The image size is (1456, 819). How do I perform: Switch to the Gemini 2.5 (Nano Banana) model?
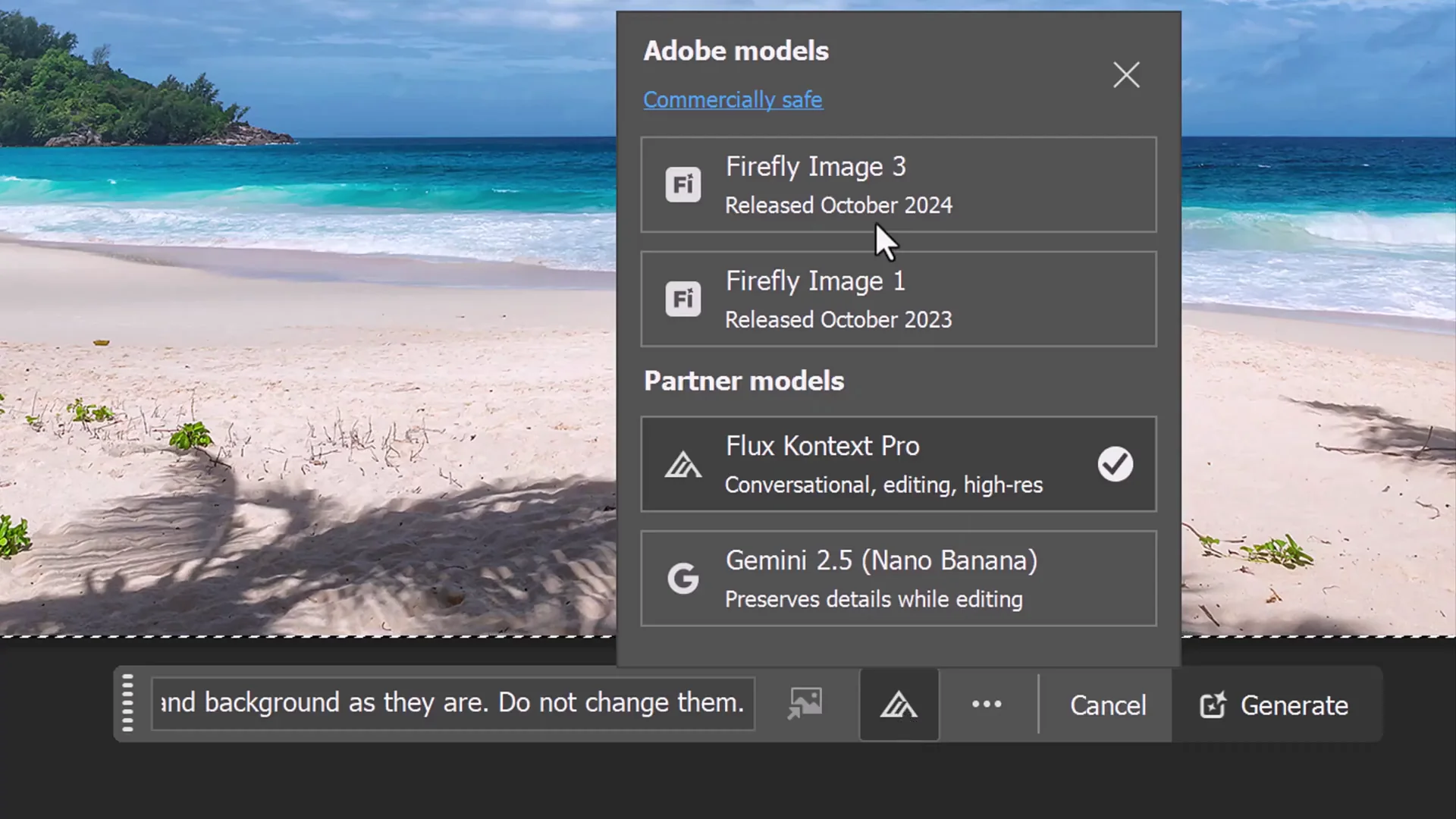click(x=899, y=578)
